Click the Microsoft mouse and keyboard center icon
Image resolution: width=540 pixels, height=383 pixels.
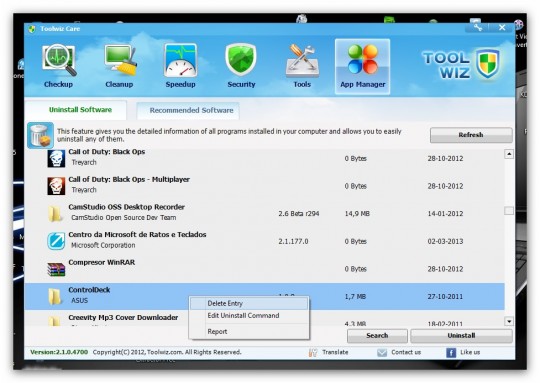56,241
